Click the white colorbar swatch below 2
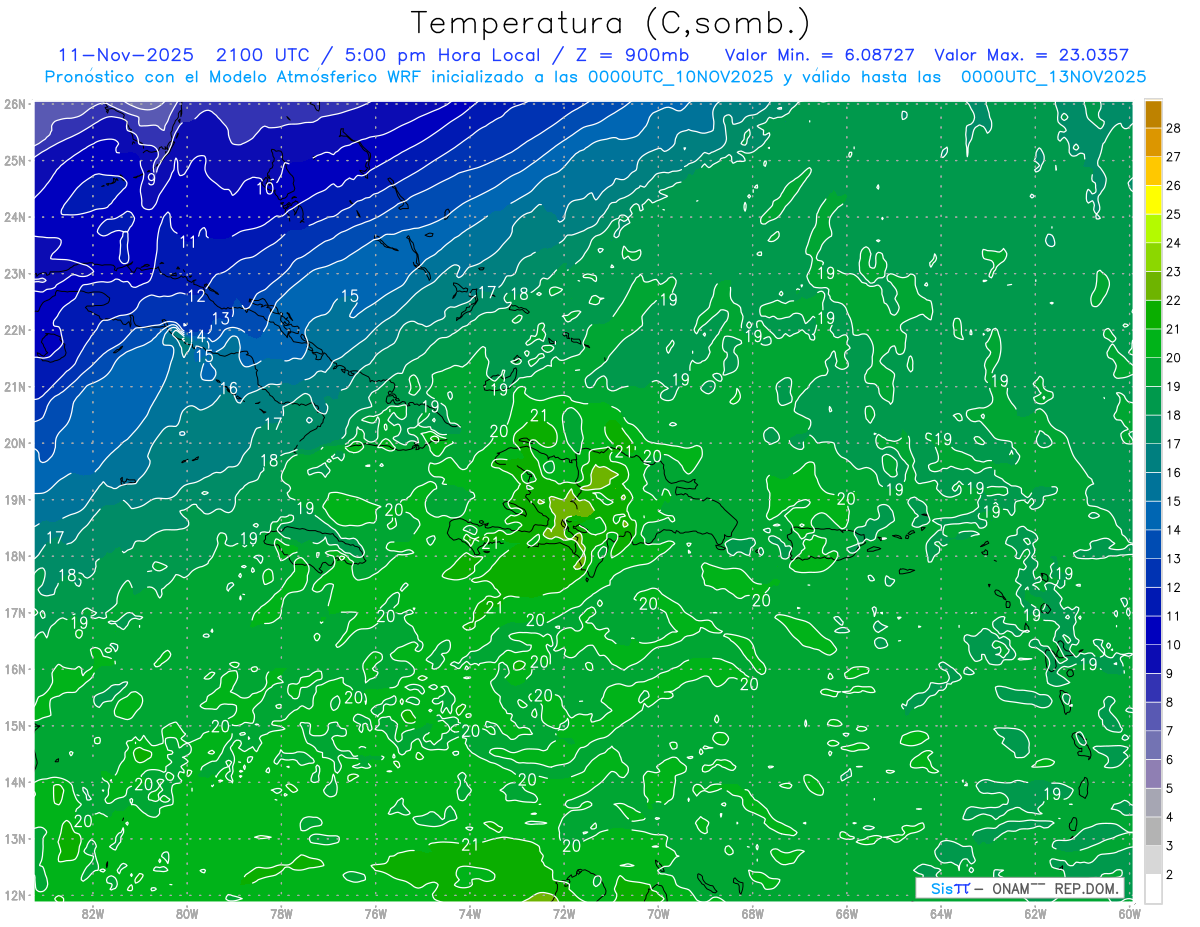The height and width of the screenshot is (927, 1200). pos(1153,888)
